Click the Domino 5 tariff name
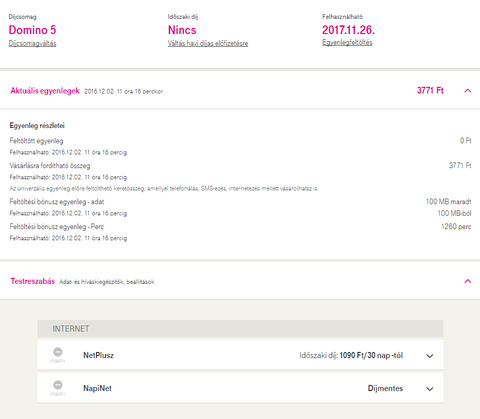The height and width of the screenshot is (419, 480). 32,30
